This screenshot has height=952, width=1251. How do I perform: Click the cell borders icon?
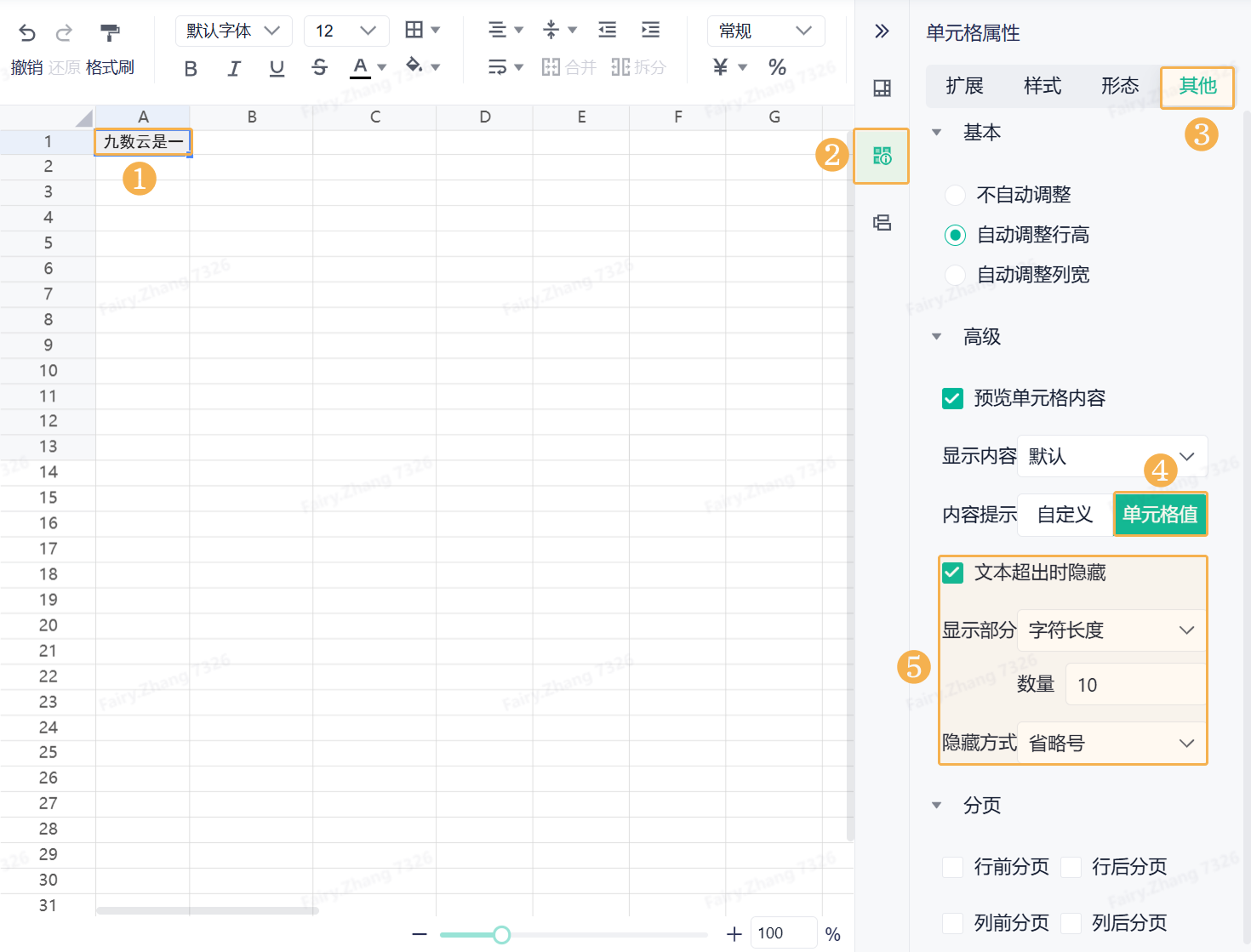[414, 30]
